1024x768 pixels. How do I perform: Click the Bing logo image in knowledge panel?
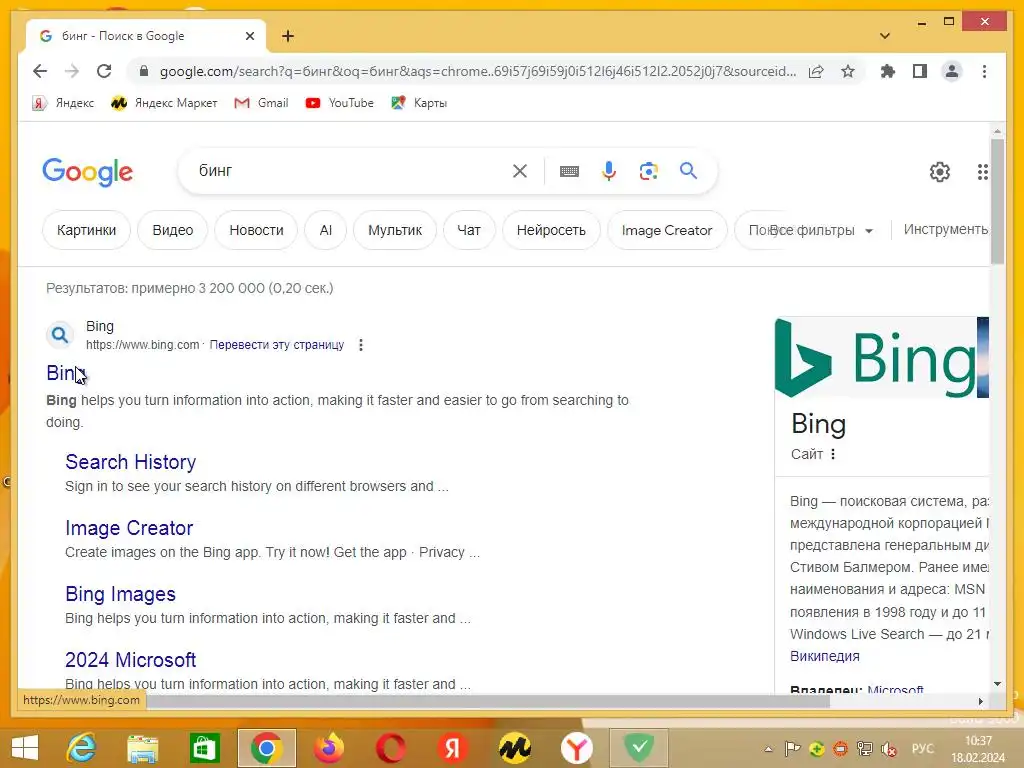pos(875,358)
